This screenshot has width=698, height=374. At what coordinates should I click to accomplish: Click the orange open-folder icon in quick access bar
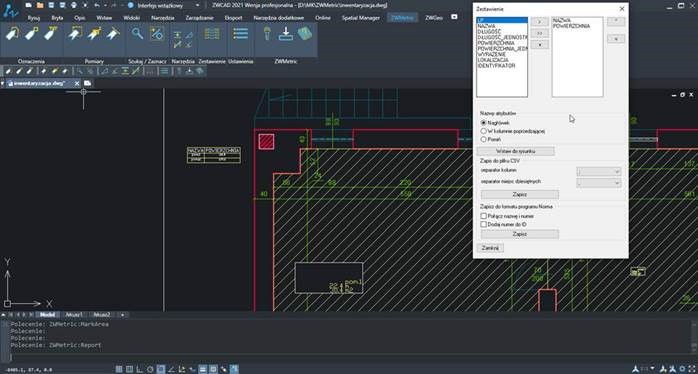40,5
